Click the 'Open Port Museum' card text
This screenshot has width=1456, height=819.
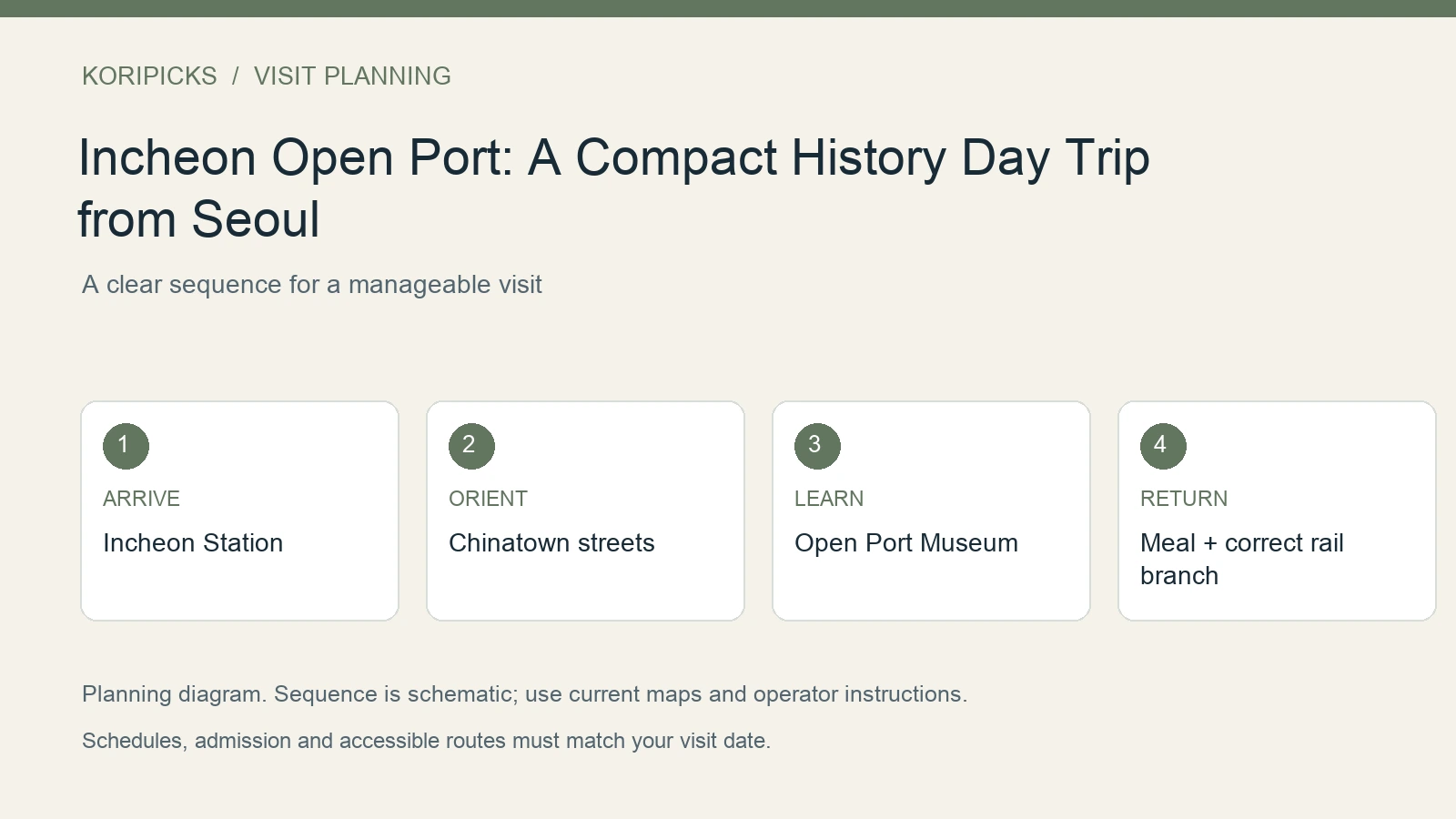(x=906, y=543)
